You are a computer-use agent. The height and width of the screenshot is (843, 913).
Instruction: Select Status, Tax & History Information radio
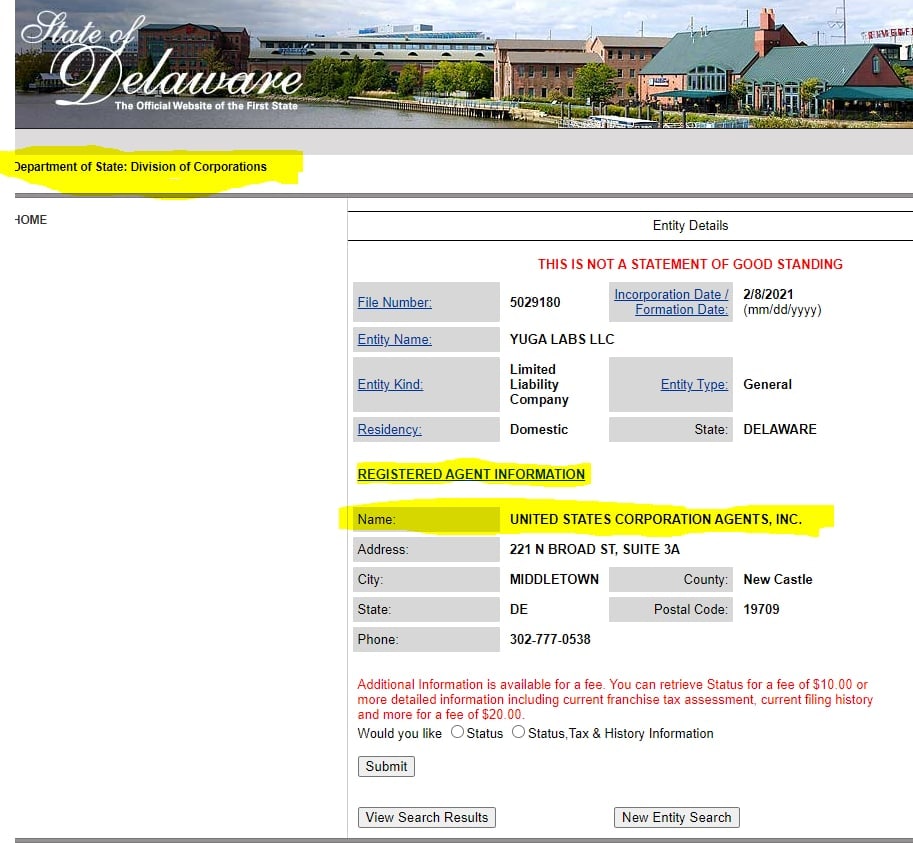[x=518, y=732]
